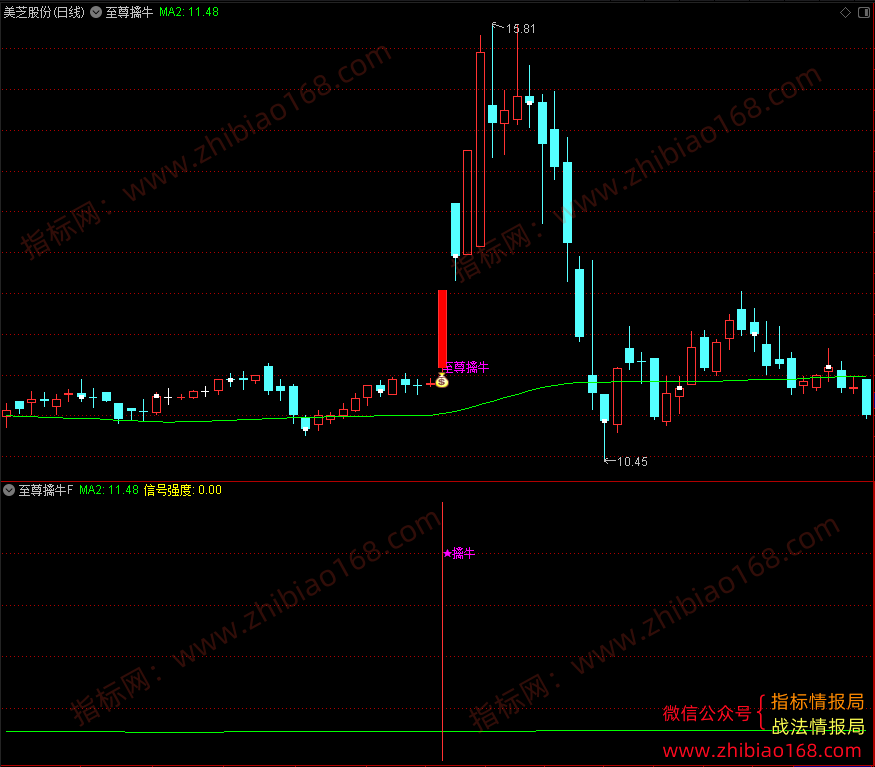Click the 信号强度: 0.00 value

[182, 490]
